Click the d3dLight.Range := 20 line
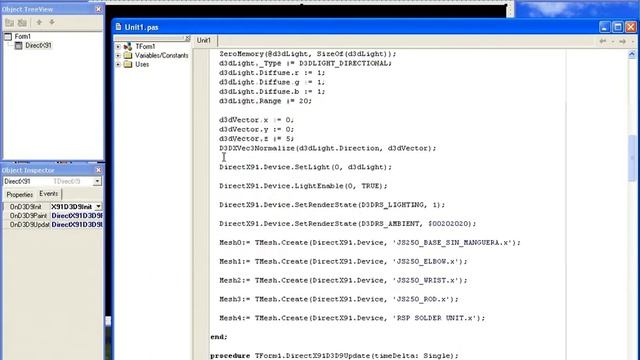Screen dimensions: 640x360 coord(265,101)
